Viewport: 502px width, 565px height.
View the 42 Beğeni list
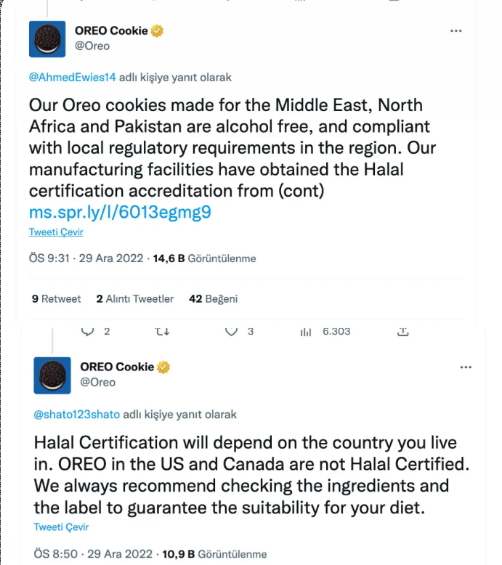pos(213,299)
